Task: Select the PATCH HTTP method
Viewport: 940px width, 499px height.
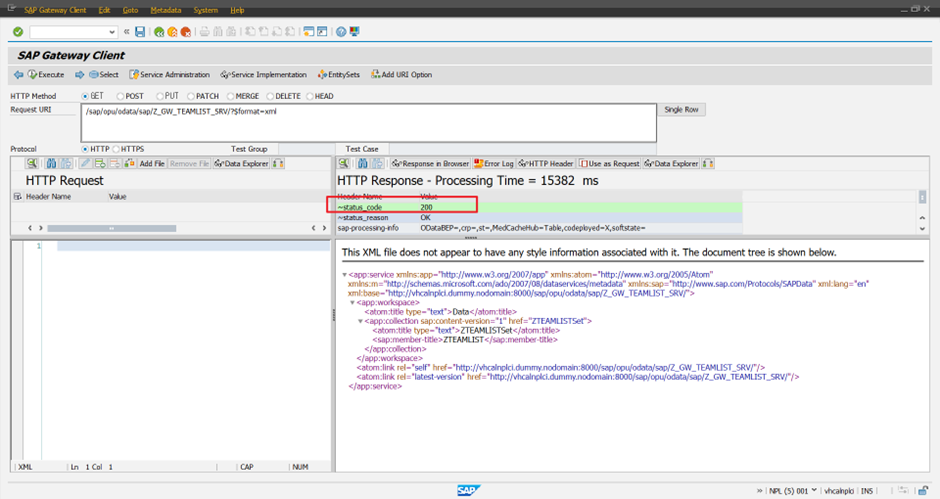Action: pyautogui.click(x=191, y=96)
